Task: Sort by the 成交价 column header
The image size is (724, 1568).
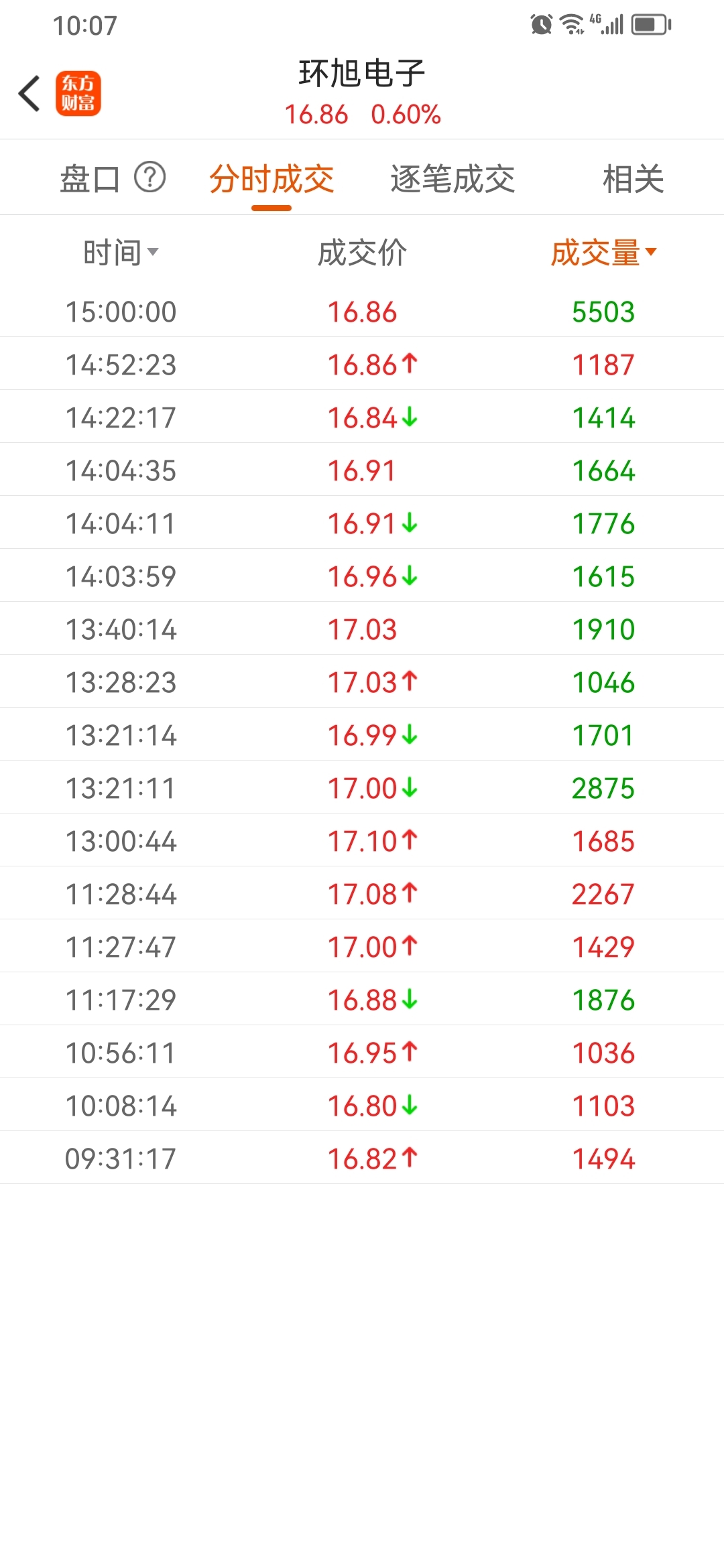Action: pyautogui.click(x=362, y=253)
